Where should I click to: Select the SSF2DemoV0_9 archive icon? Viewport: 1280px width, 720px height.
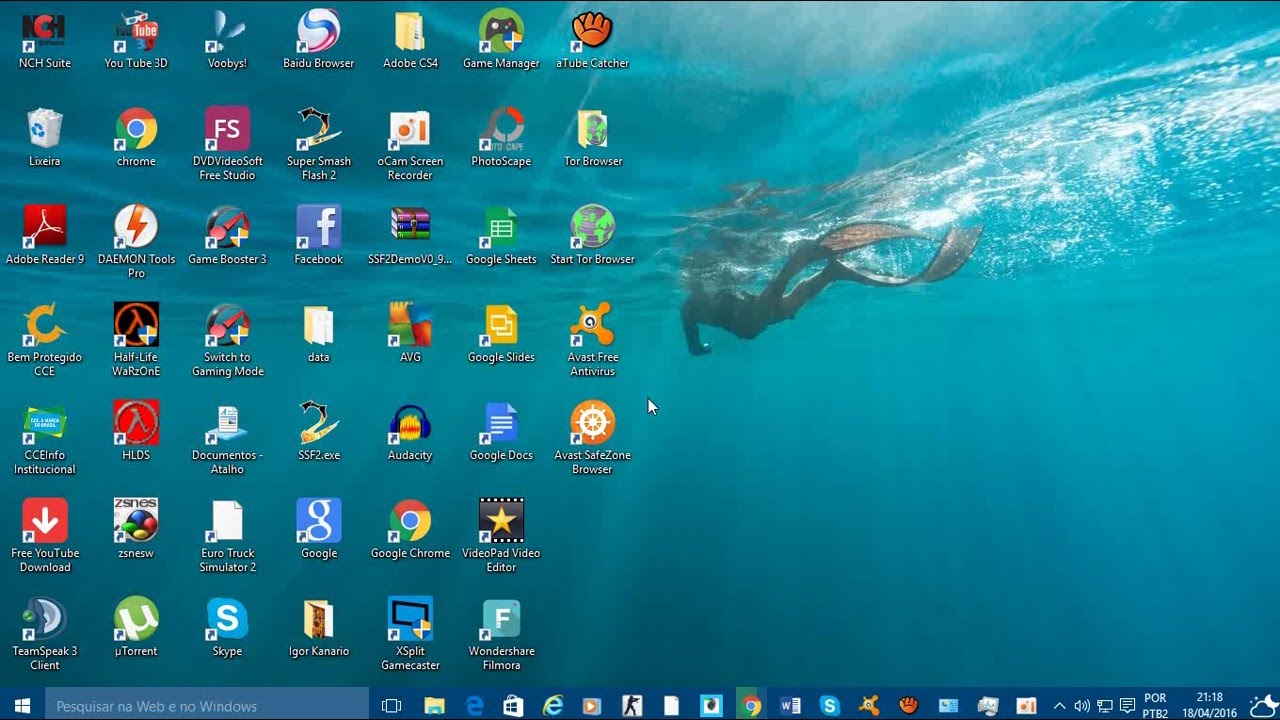(410, 236)
